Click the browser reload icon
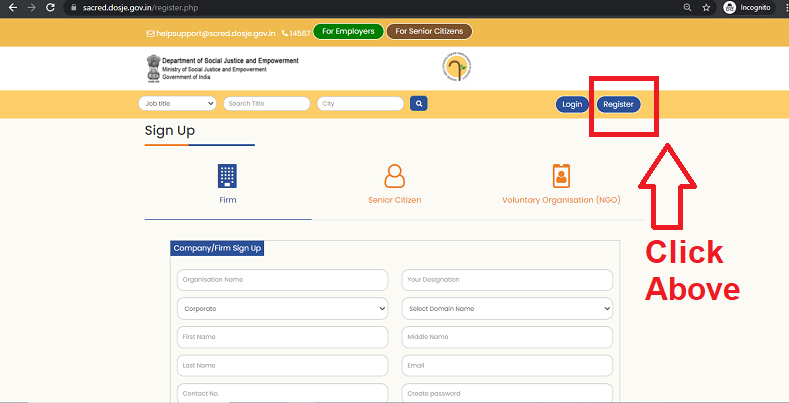The height and width of the screenshot is (403, 789). tap(50, 8)
